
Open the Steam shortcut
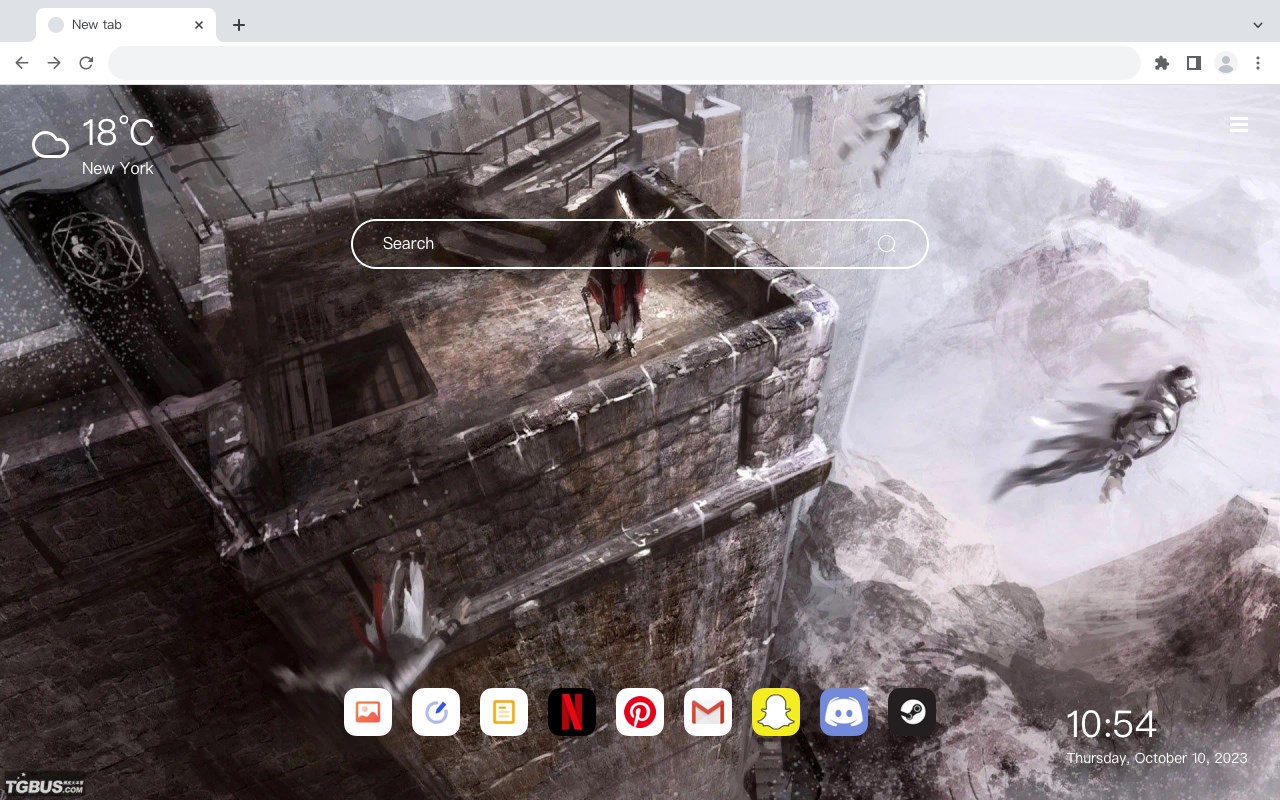click(912, 712)
